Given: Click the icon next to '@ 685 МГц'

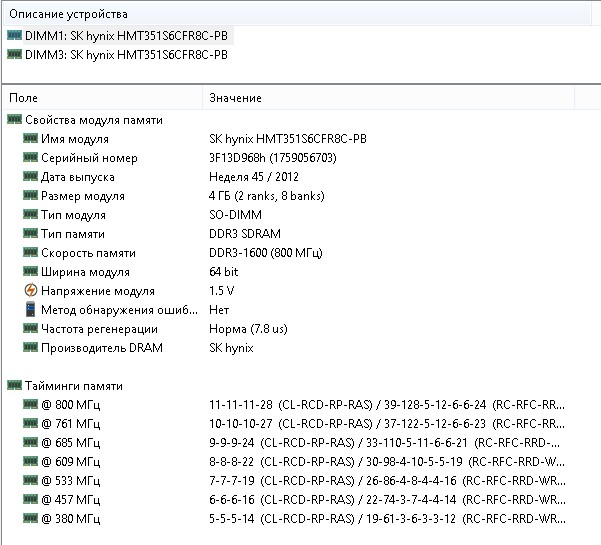Looking at the screenshot, I should click(x=30, y=442).
